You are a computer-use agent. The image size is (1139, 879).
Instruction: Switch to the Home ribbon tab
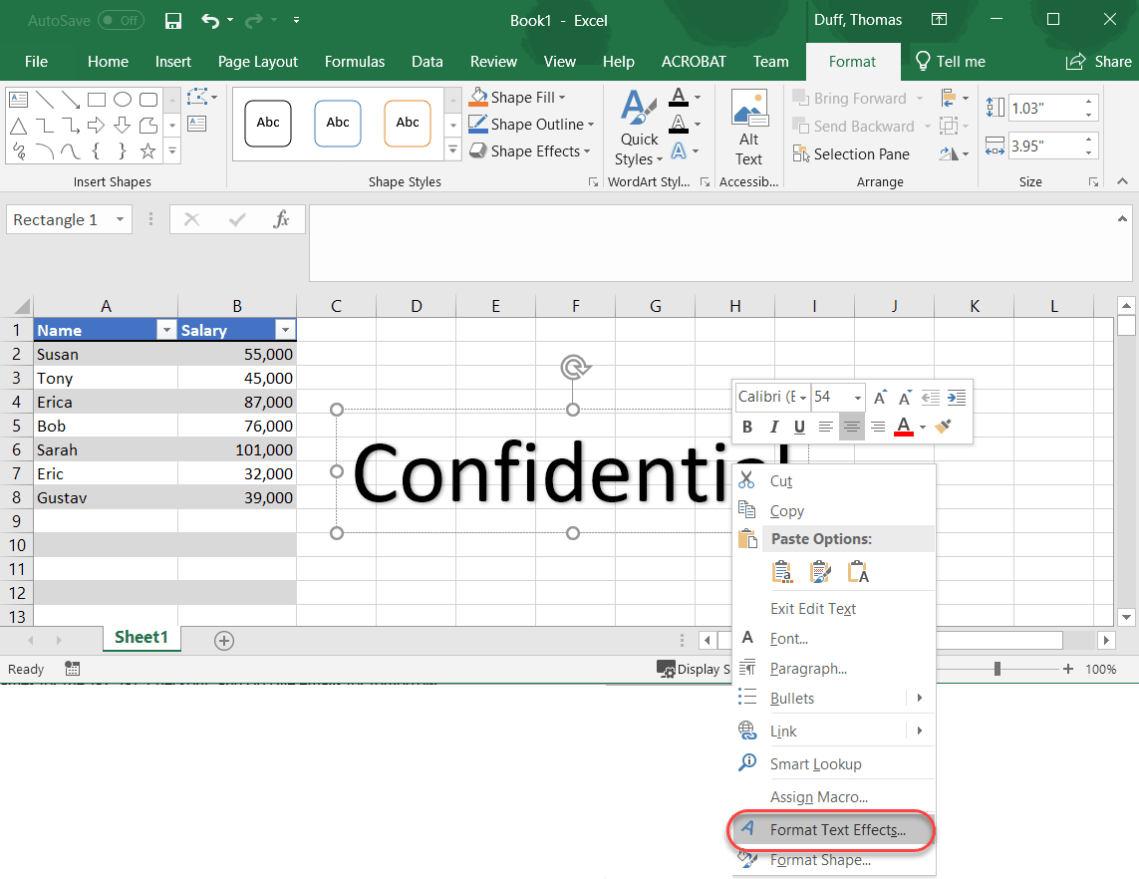(x=107, y=61)
